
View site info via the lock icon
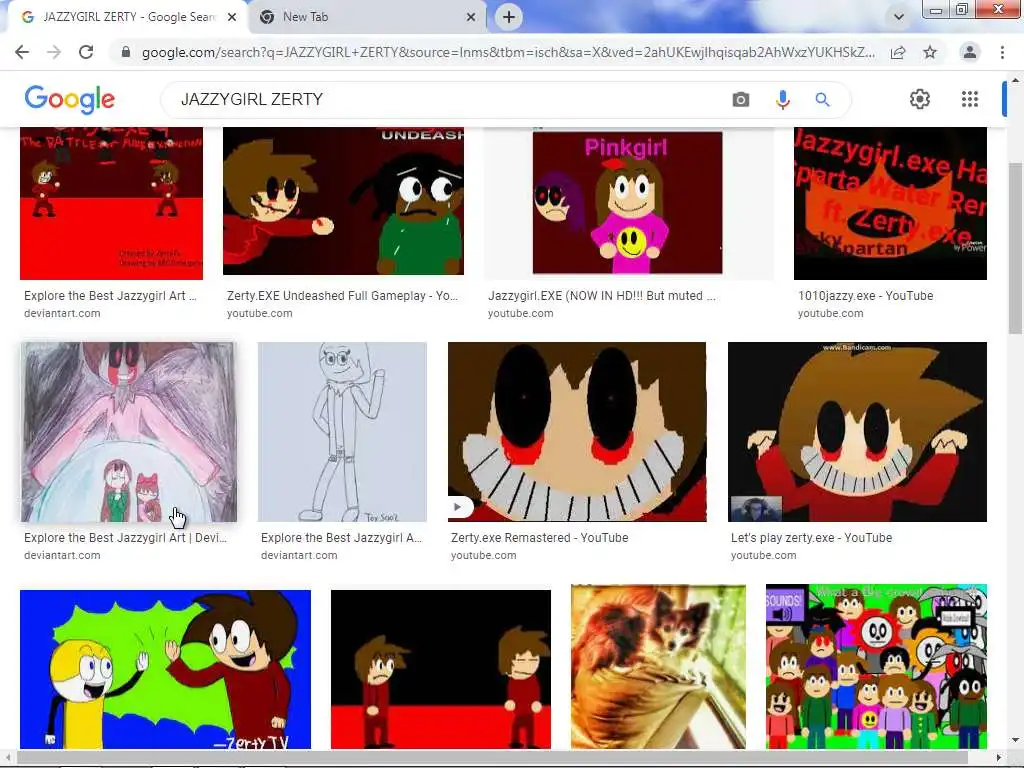tap(126, 52)
